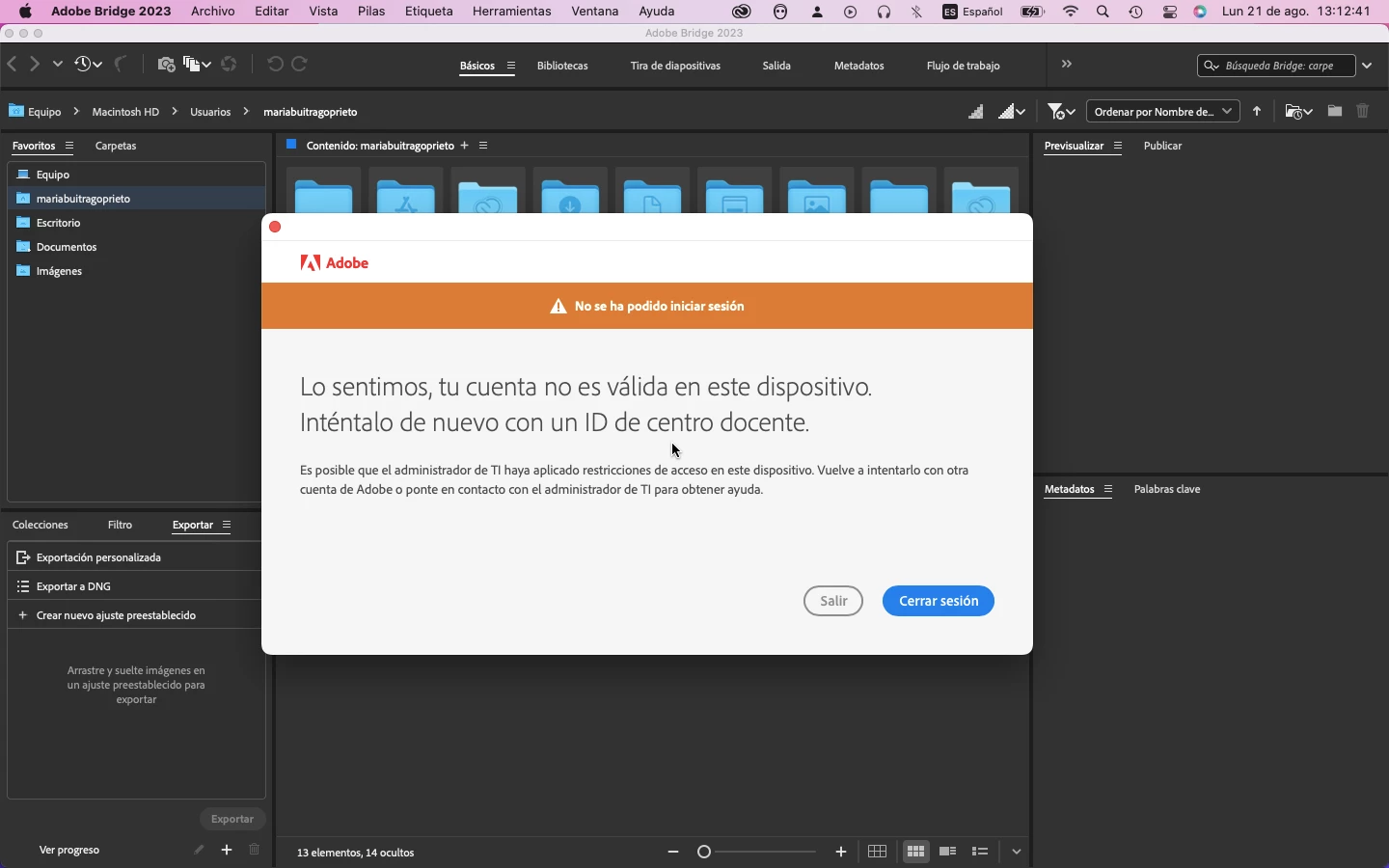This screenshot has width=1389, height=868.
Task: Open the Publicar tab
Action: (x=1163, y=147)
